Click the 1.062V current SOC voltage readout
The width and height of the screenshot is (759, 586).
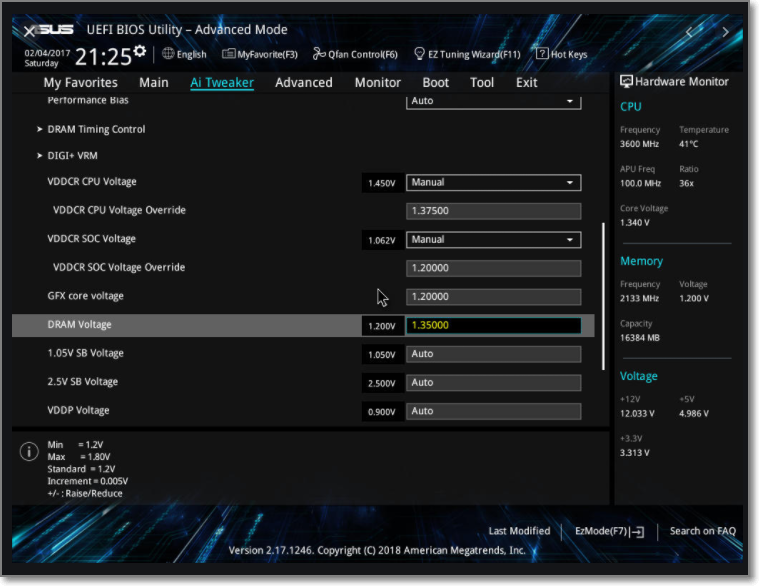(x=382, y=240)
